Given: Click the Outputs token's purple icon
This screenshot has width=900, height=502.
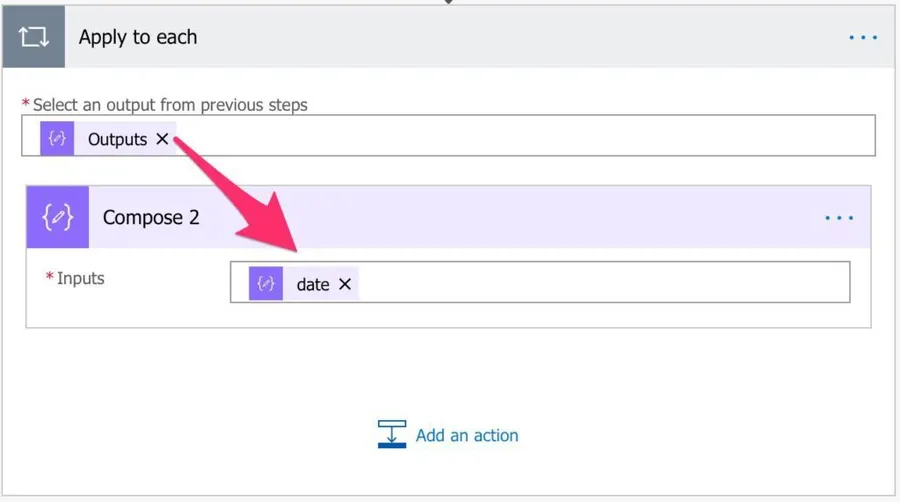Looking at the screenshot, I should tap(57, 139).
